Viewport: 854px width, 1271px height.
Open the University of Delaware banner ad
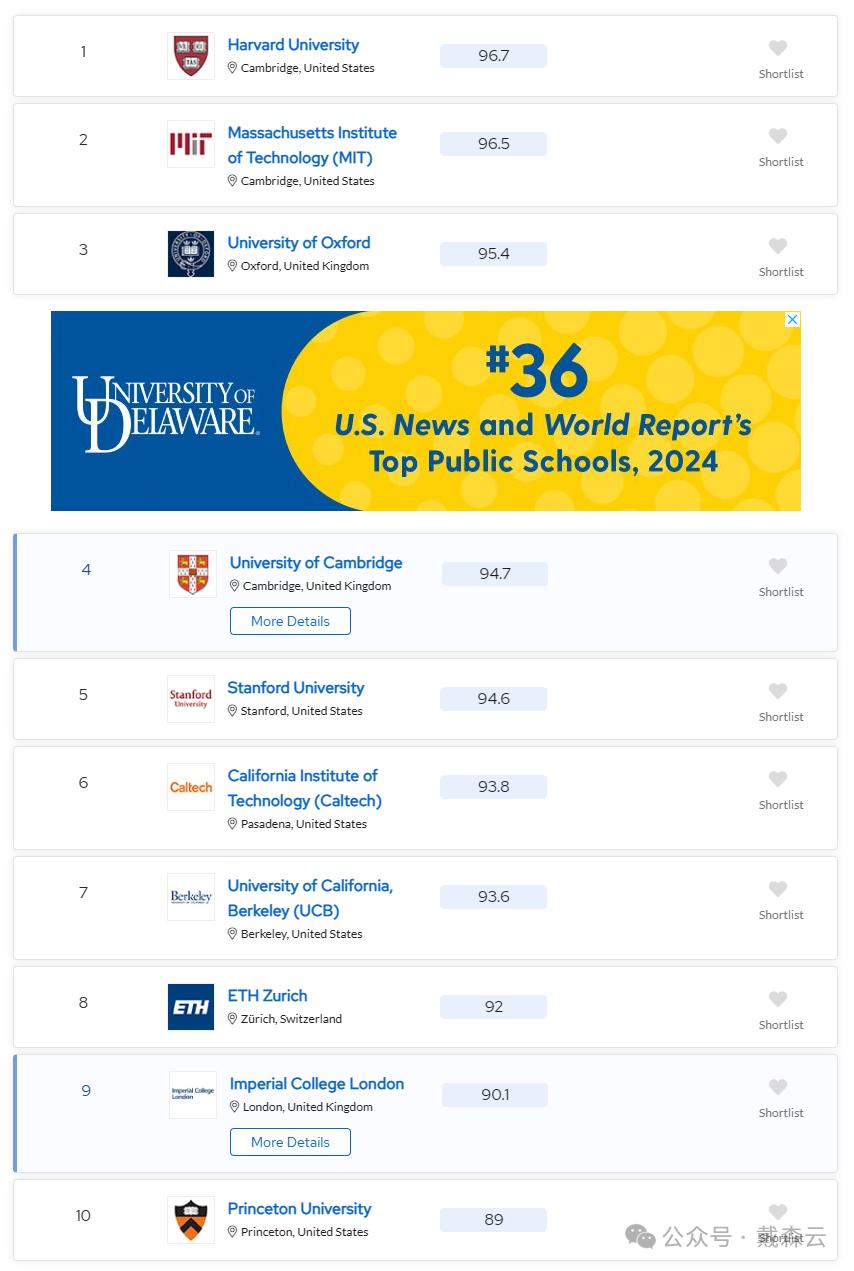[x=426, y=411]
